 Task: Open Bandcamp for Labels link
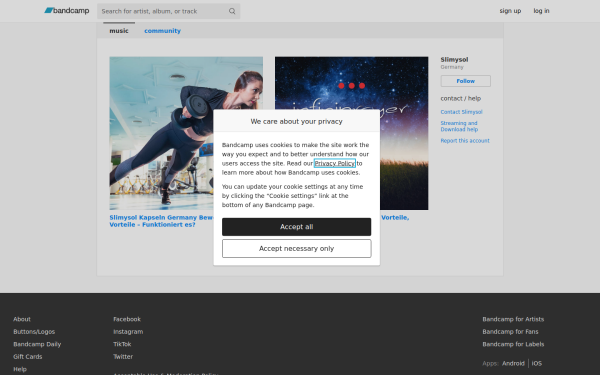pyautogui.click(x=513, y=344)
